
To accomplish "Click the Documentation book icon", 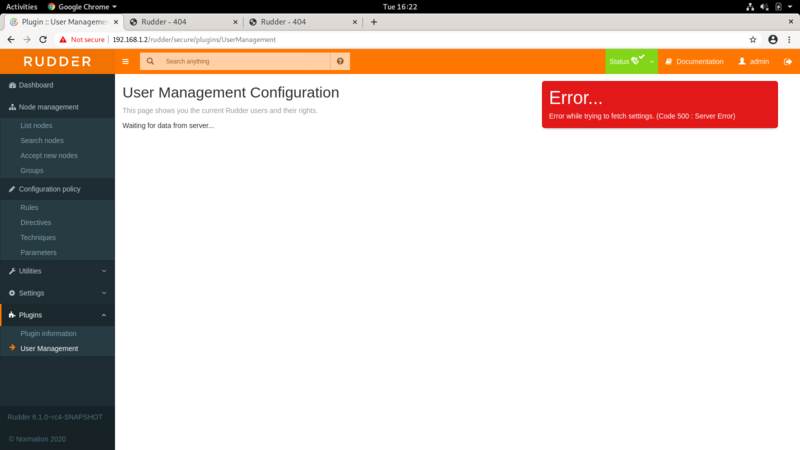I will 668,61.
